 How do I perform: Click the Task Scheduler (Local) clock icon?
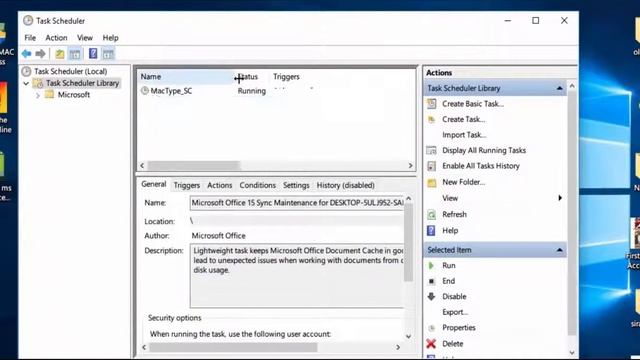point(27,71)
